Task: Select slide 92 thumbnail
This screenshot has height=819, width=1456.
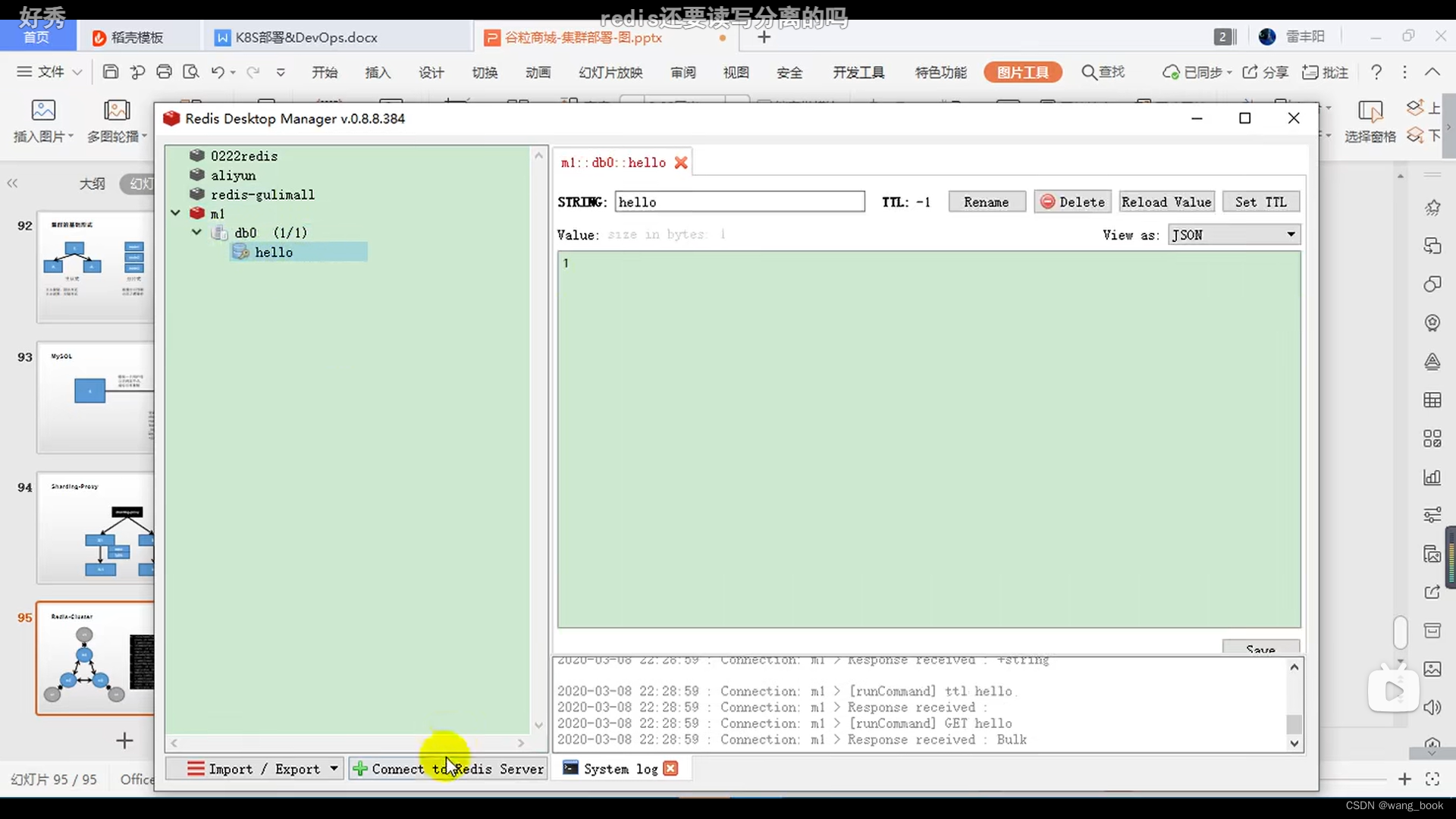Action: click(96, 267)
